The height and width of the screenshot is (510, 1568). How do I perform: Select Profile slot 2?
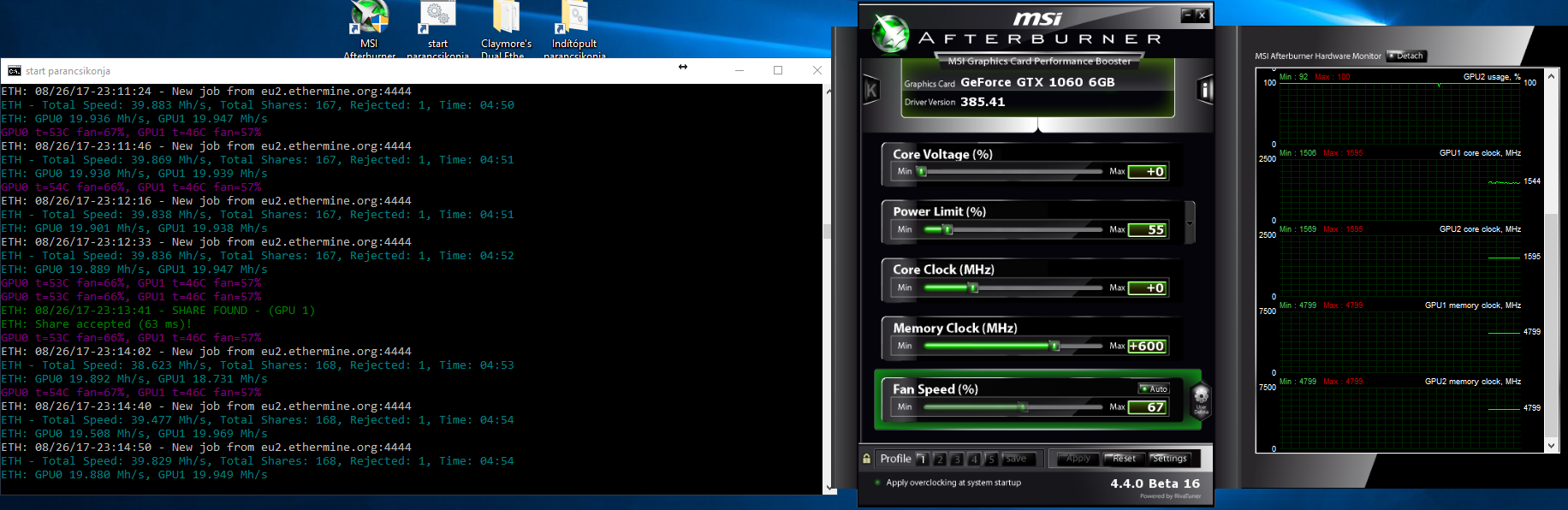click(939, 459)
